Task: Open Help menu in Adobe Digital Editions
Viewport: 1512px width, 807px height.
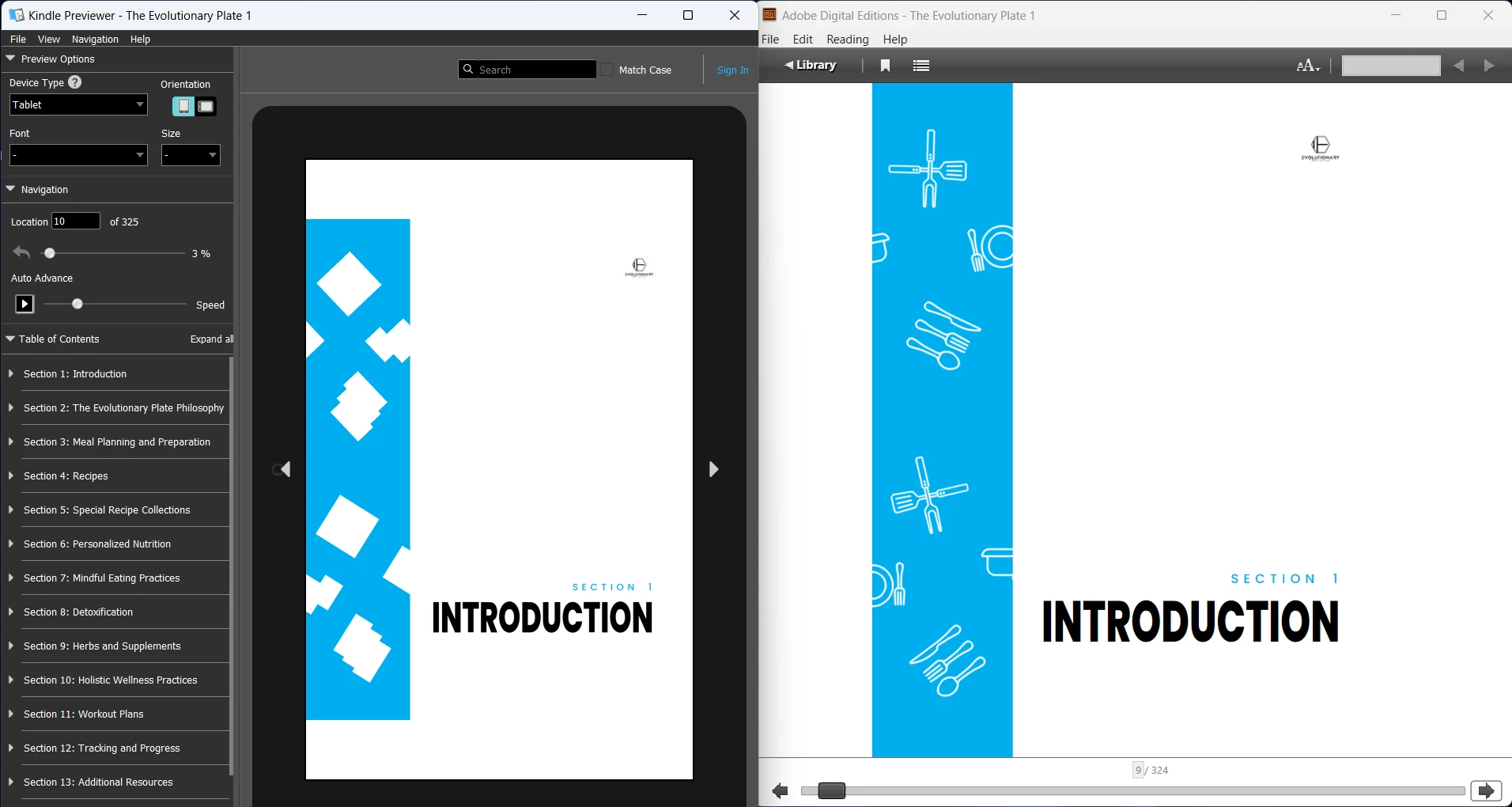Action: click(895, 39)
